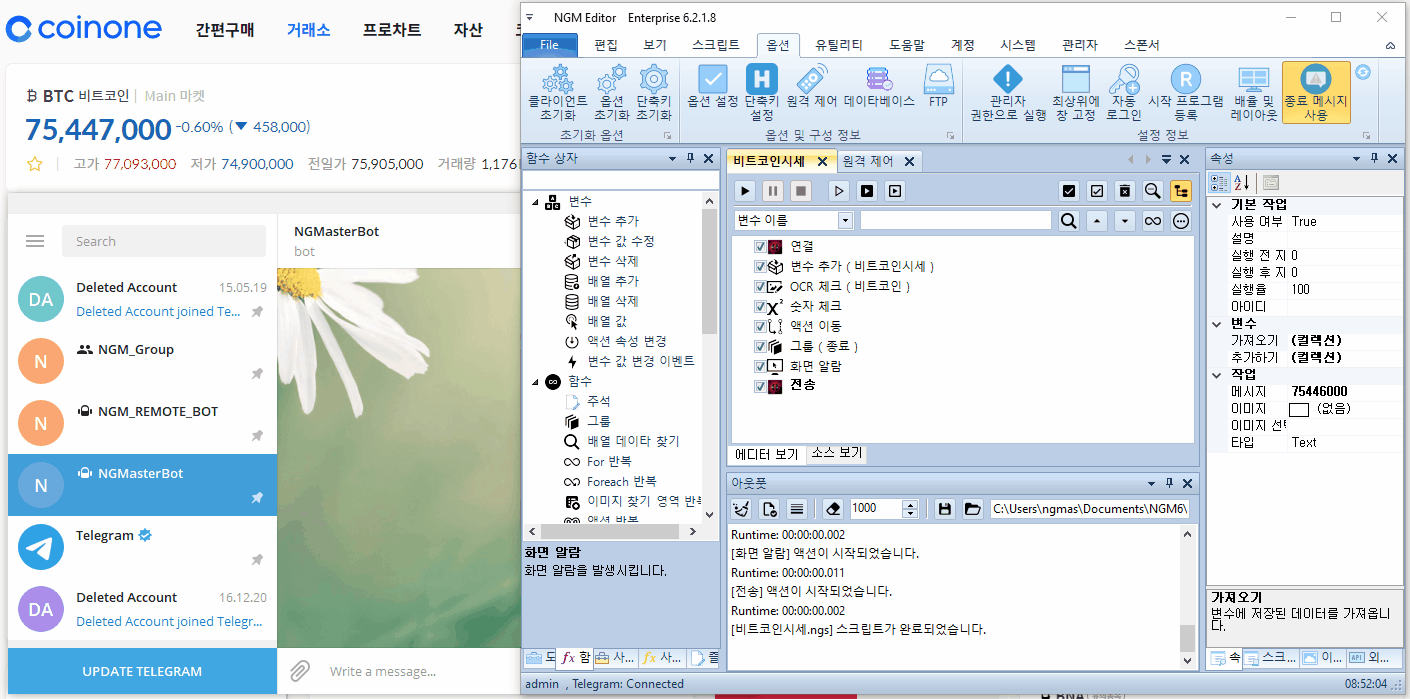Open the FTP settings icon
Screen dimensions: 1410x699
tap(938, 87)
